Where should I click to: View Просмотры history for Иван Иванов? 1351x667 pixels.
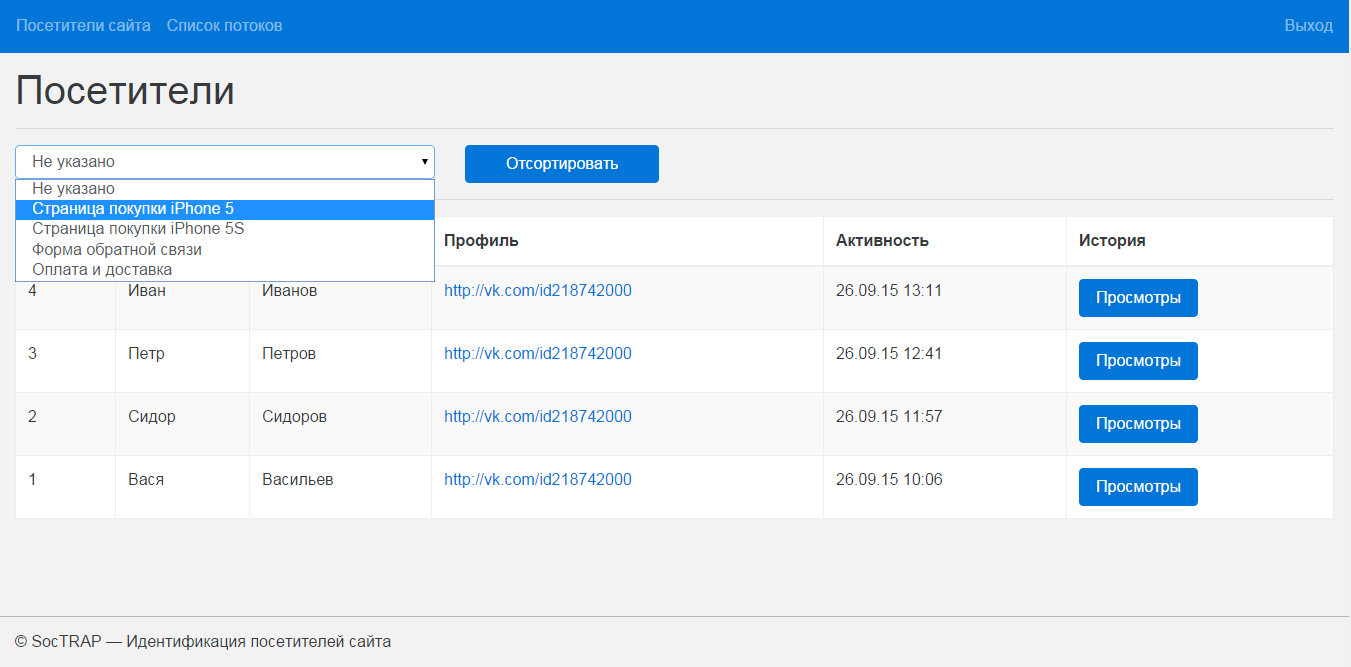[1138, 298]
